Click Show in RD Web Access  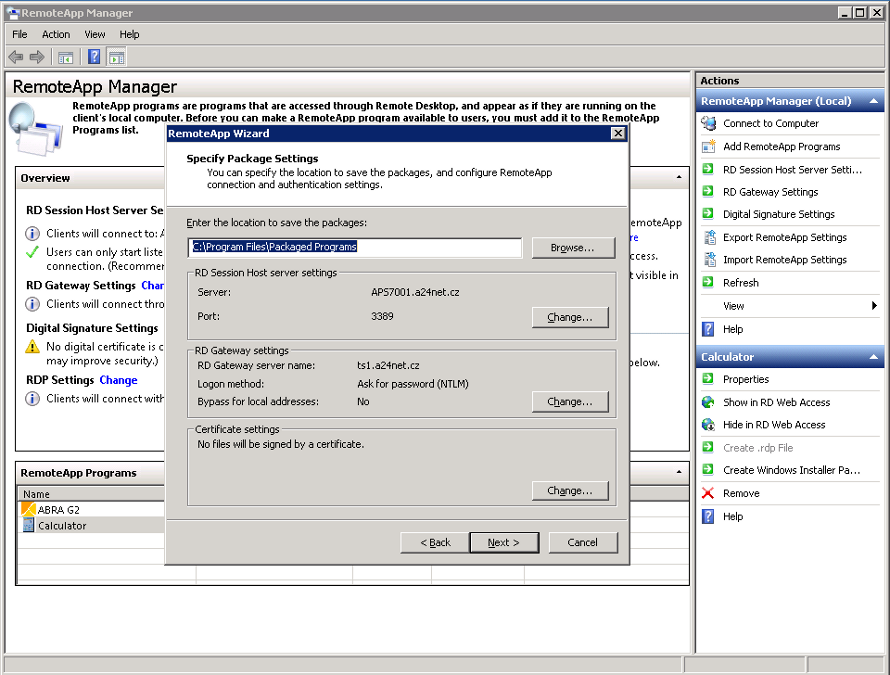coord(776,402)
